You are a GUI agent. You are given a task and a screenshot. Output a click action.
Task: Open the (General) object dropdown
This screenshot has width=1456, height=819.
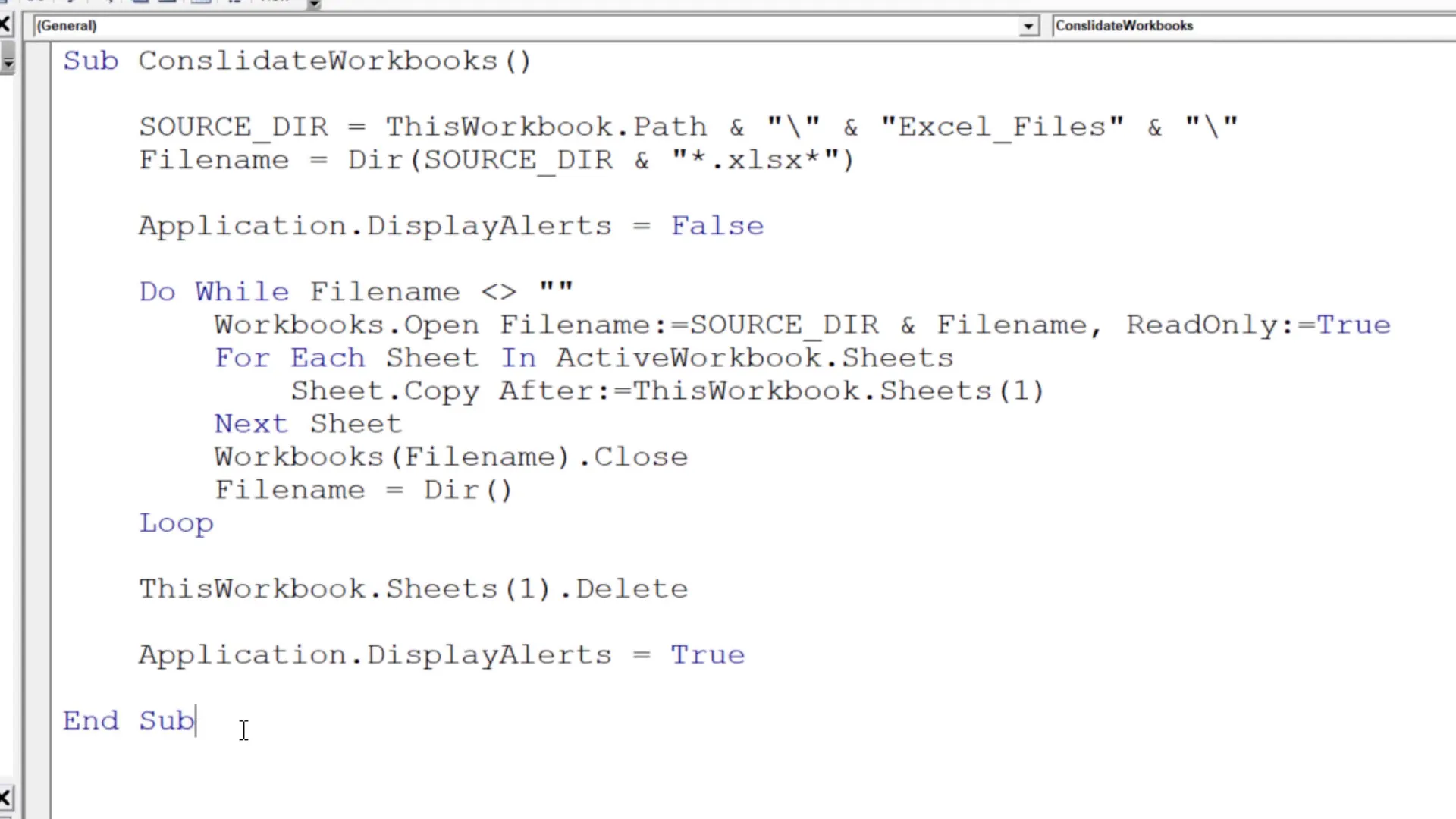tap(1028, 25)
